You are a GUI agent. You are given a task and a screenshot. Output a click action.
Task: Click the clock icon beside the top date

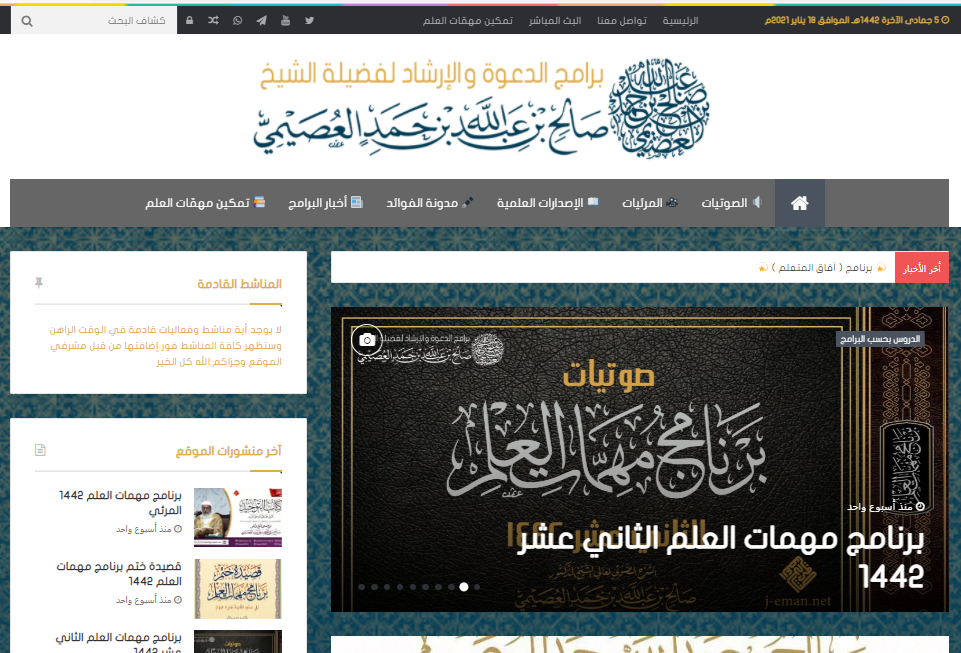945,20
